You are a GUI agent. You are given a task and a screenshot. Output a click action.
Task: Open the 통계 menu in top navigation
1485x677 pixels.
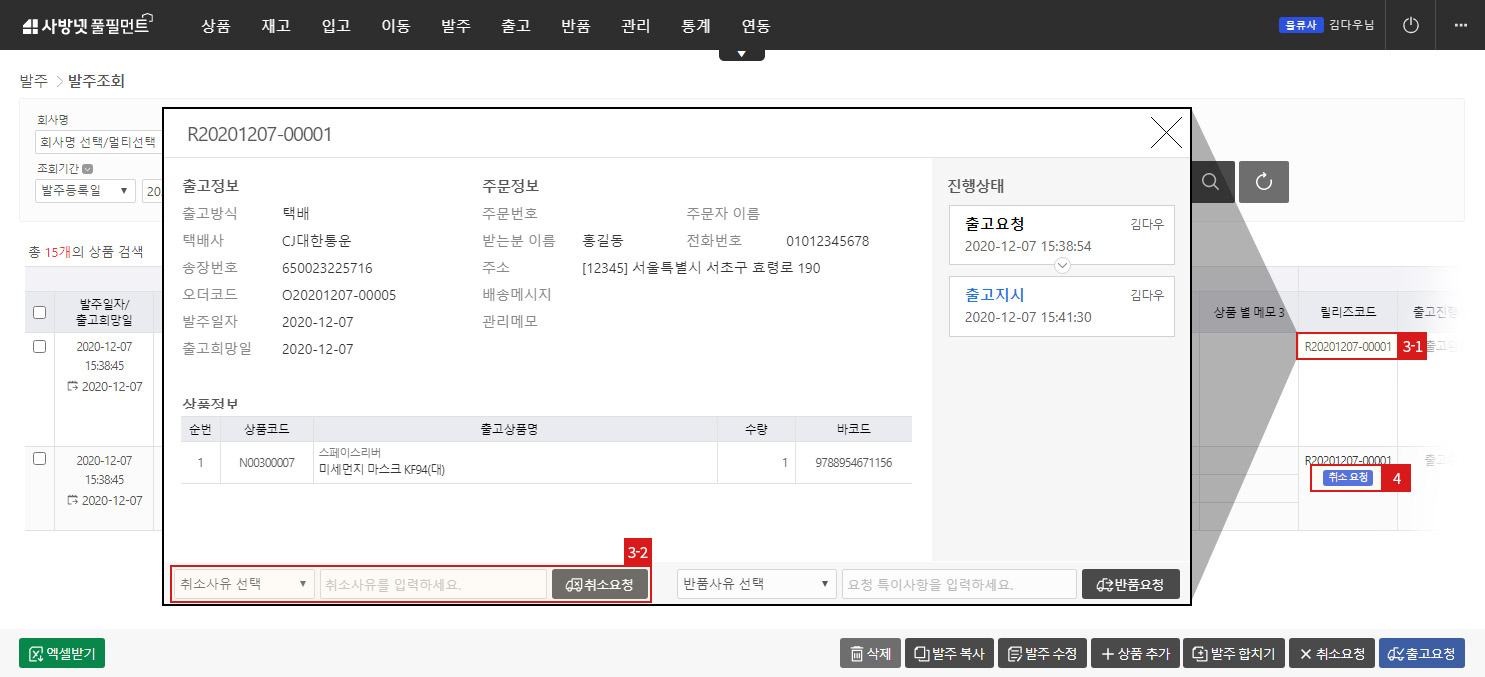(695, 26)
